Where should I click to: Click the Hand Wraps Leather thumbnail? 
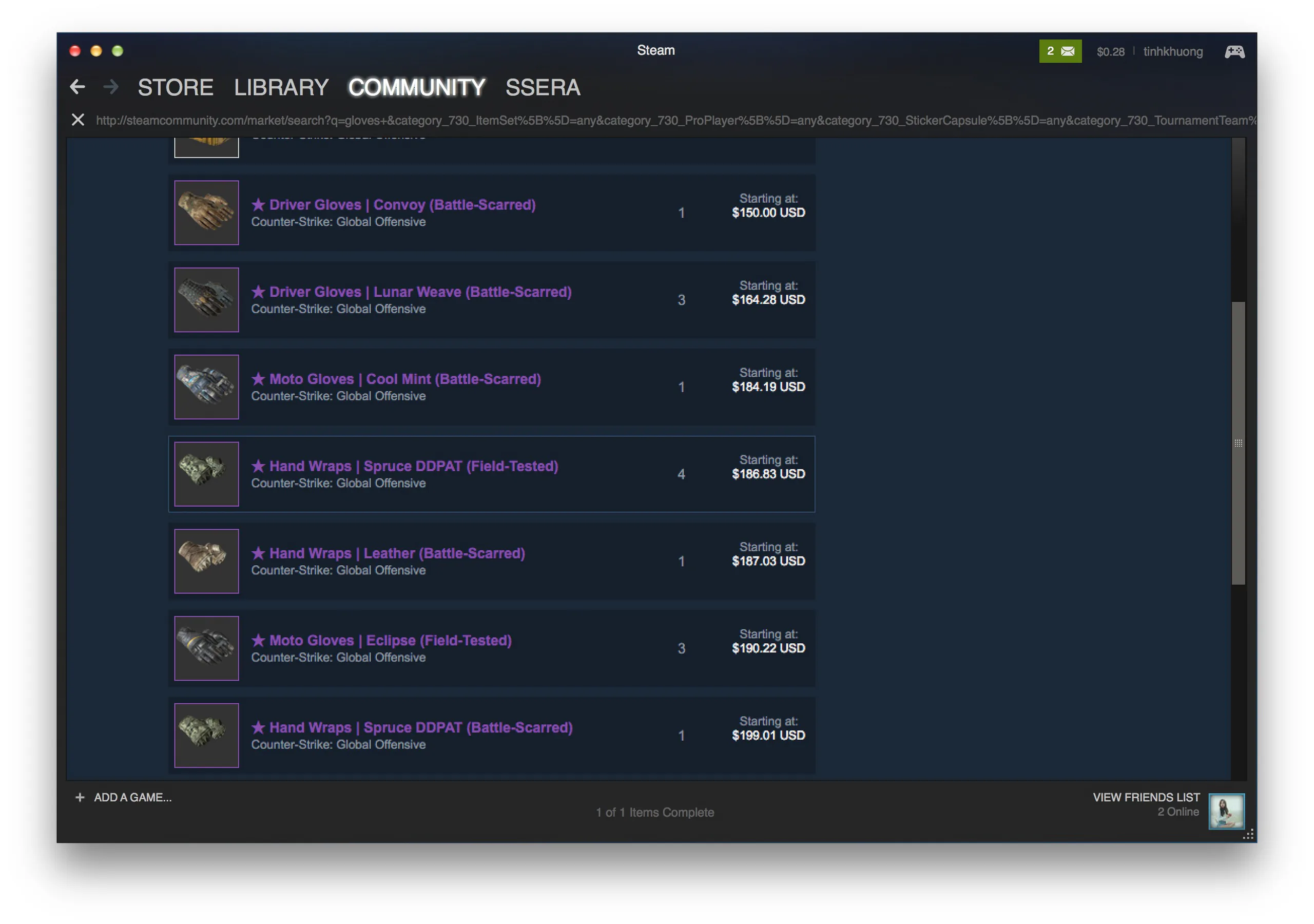point(207,561)
